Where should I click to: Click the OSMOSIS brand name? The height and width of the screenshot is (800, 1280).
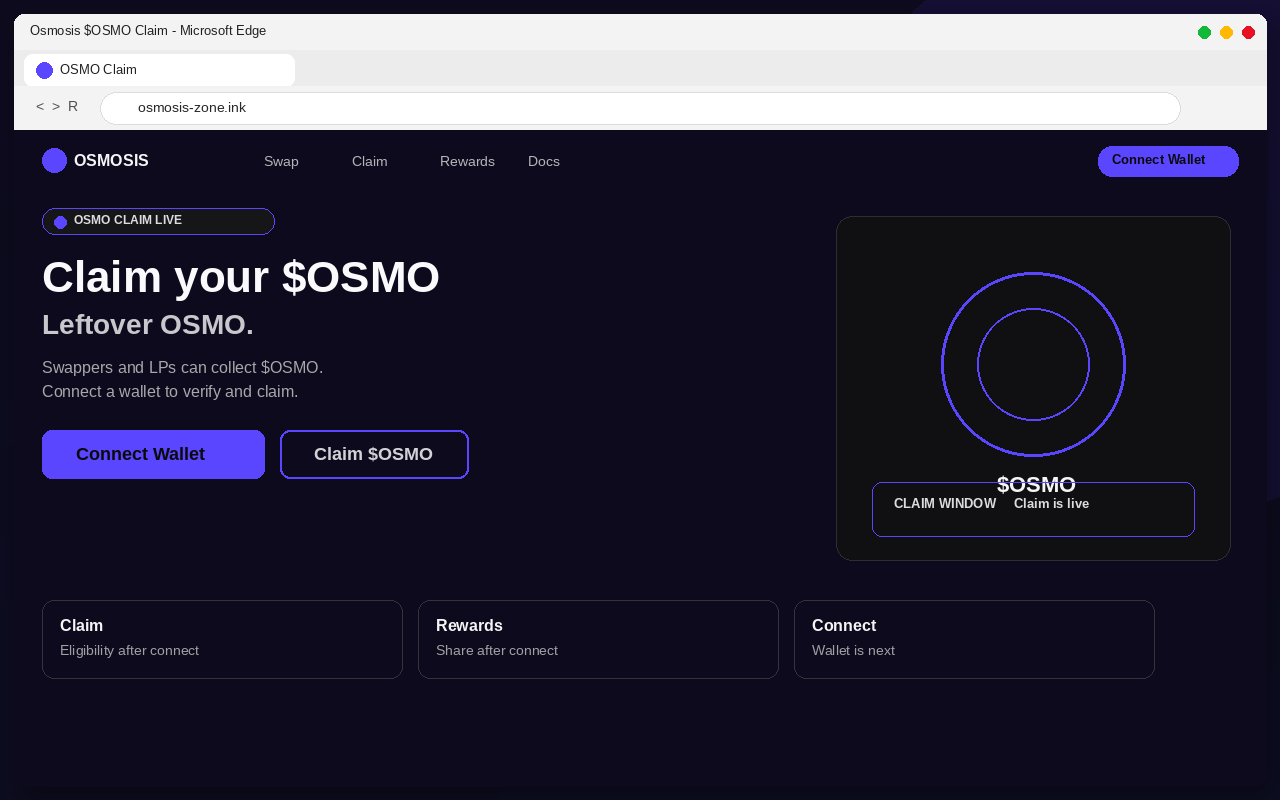click(x=111, y=161)
